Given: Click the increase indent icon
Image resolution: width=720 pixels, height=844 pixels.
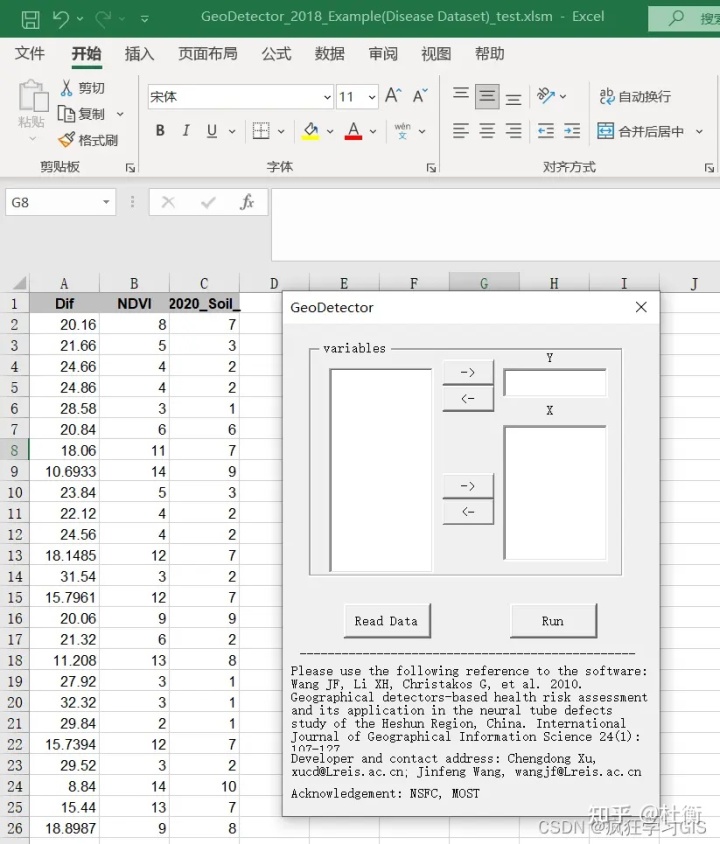Looking at the screenshot, I should point(572,131).
